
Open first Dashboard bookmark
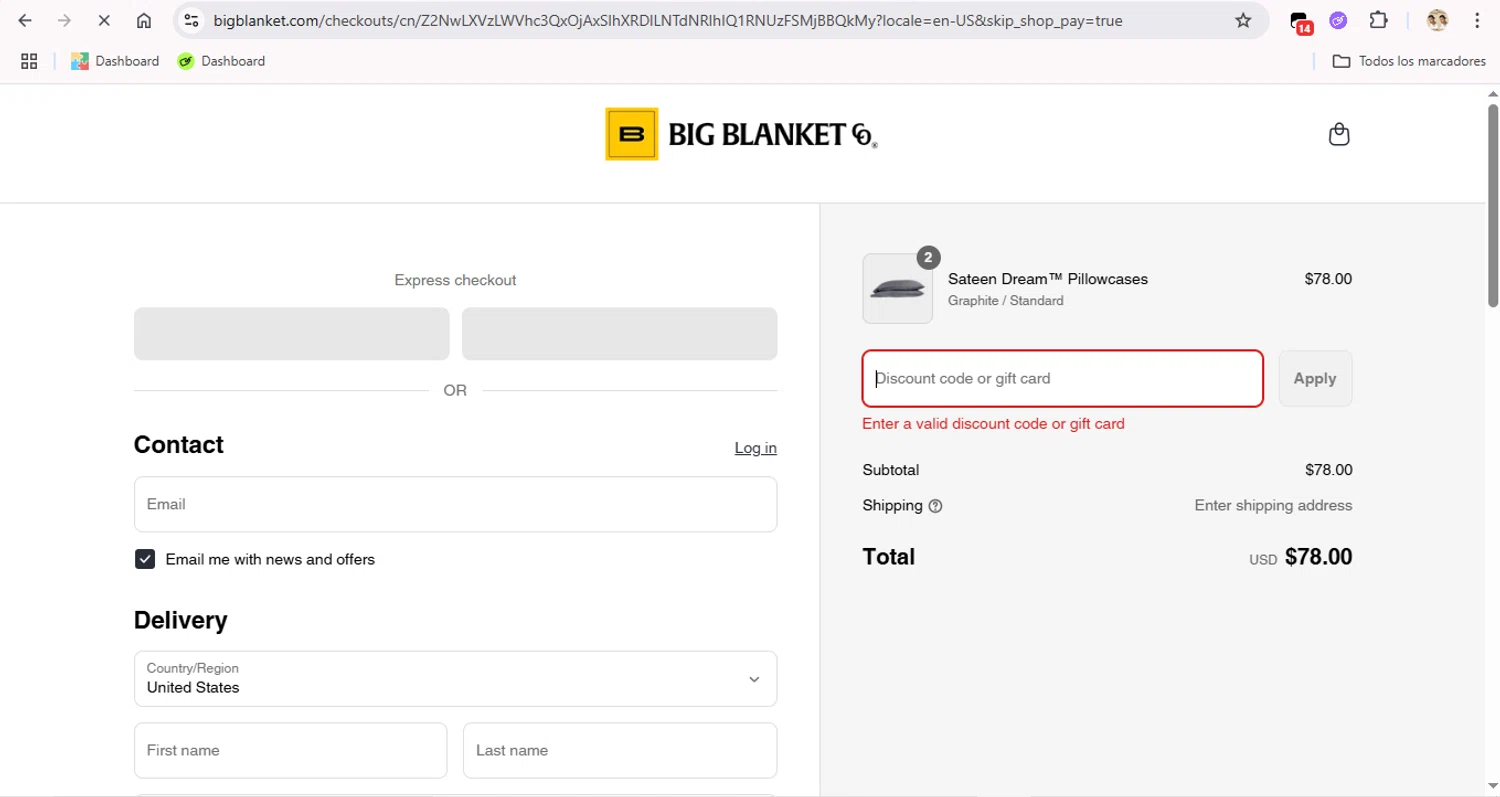[115, 61]
